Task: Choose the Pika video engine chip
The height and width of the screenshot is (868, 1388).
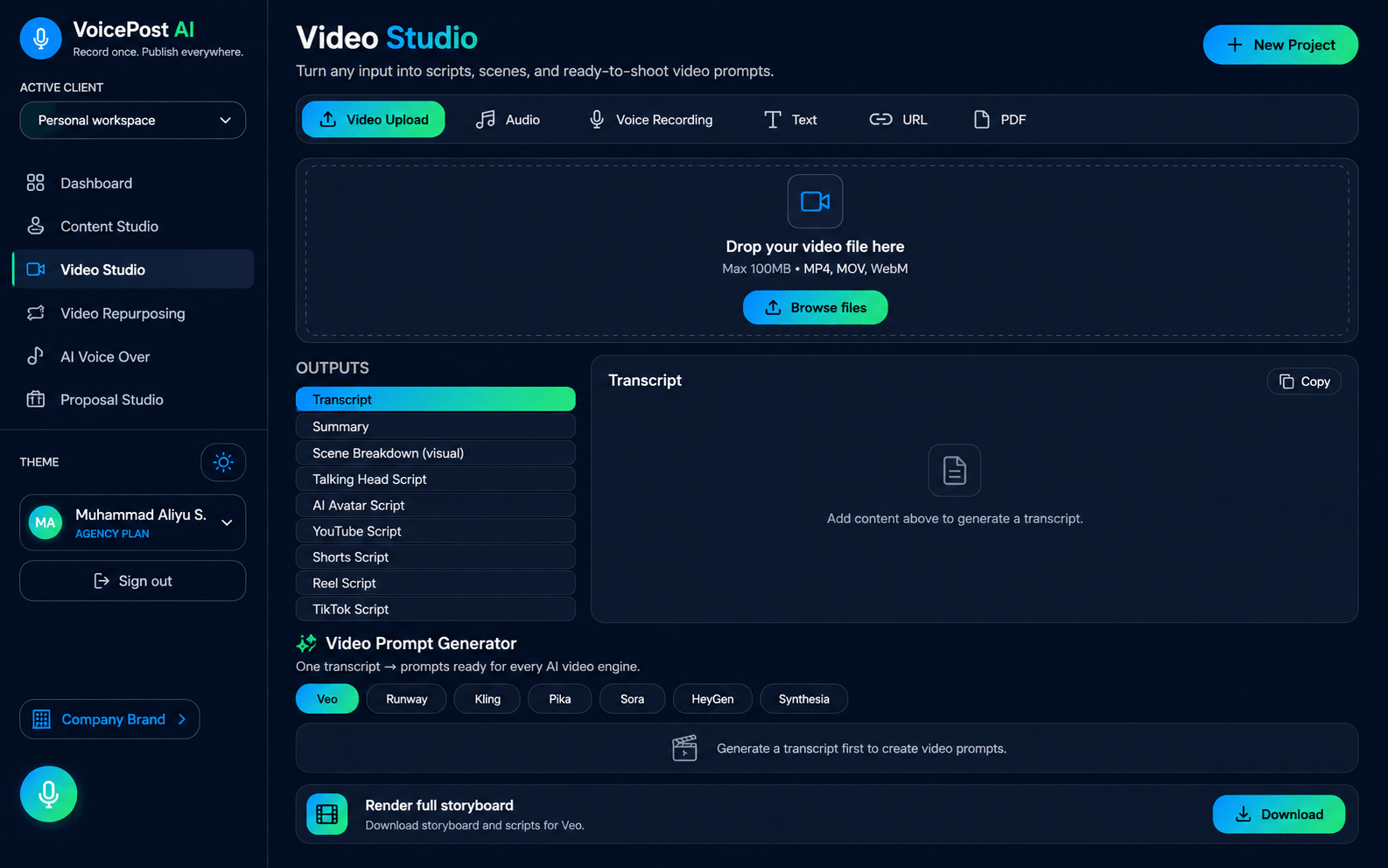Action: coord(560,699)
